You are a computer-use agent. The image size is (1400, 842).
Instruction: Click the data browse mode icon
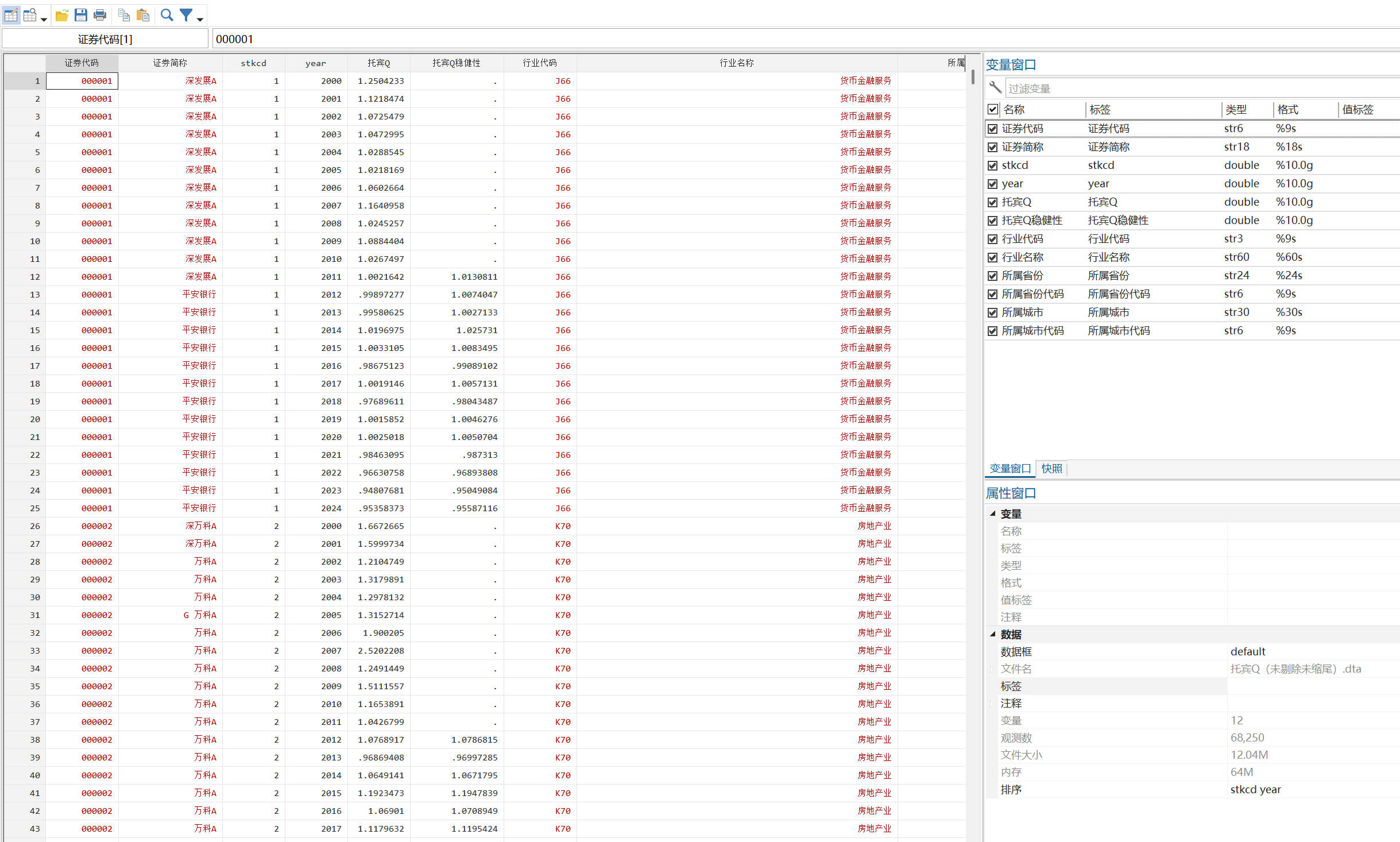click(x=30, y=16)
